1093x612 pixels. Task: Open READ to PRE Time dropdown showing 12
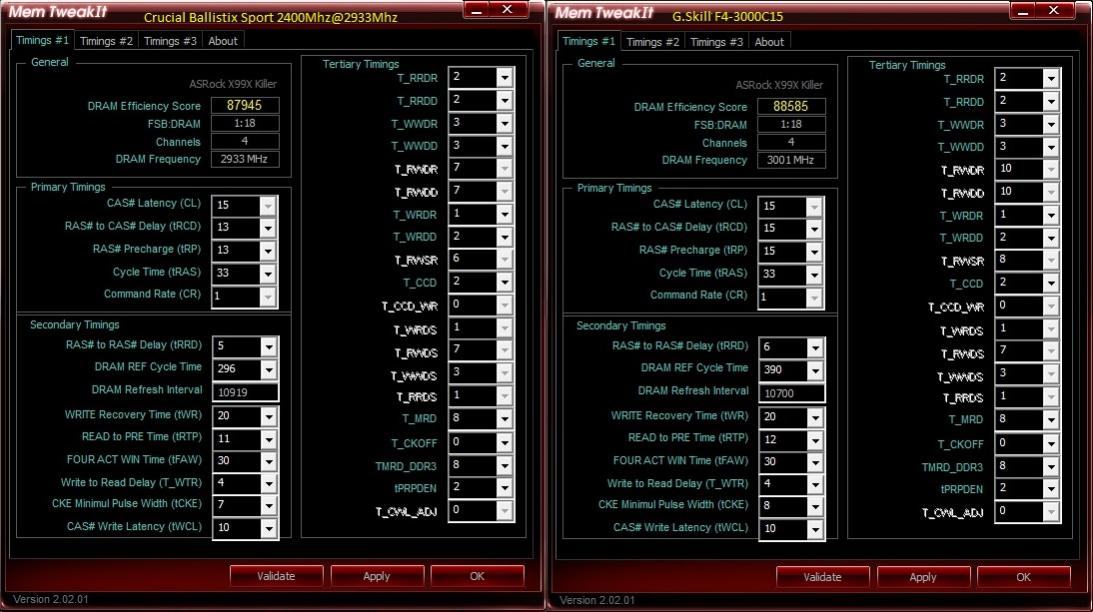(815, 439)
